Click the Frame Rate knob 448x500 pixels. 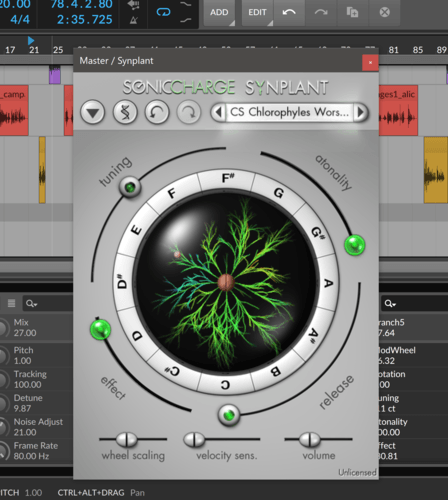(x=3, y=451)
